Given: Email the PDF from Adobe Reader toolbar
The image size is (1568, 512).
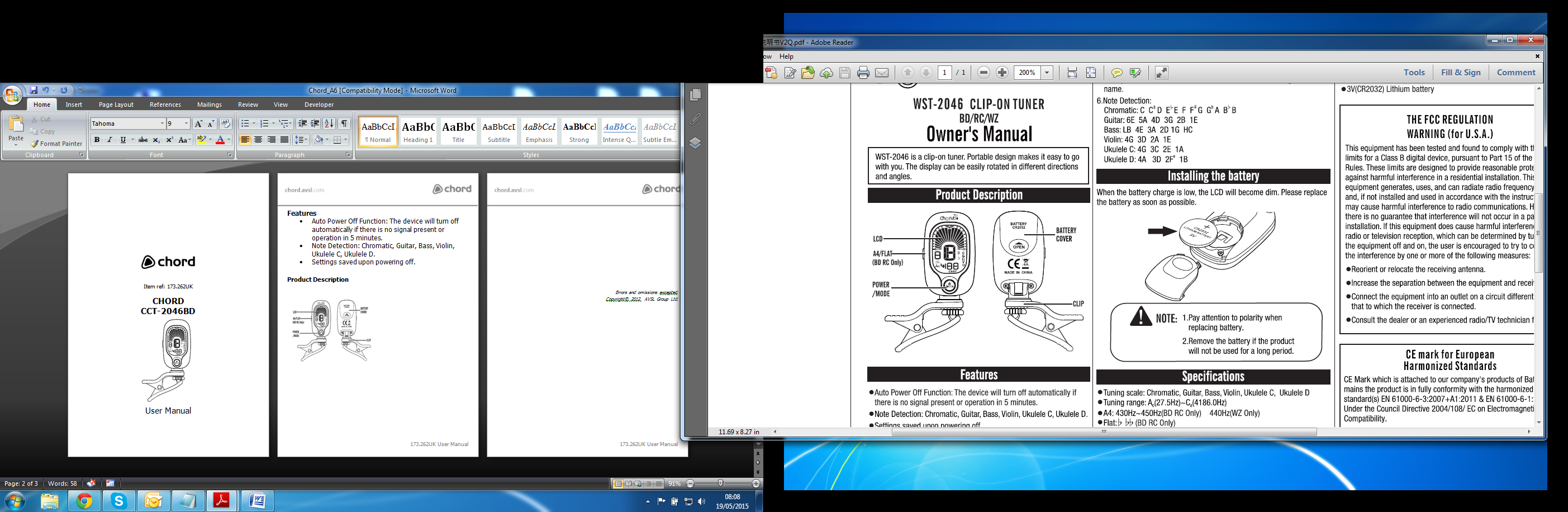Looking at the screenshot, I should pyautogui.click(x=882, y=73).
